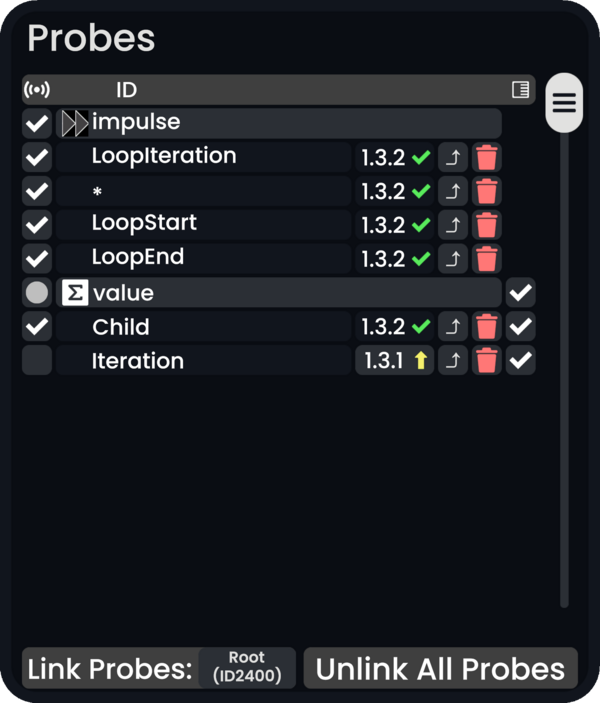
Task: Open the hamburger menu
Action: (565, 102)
